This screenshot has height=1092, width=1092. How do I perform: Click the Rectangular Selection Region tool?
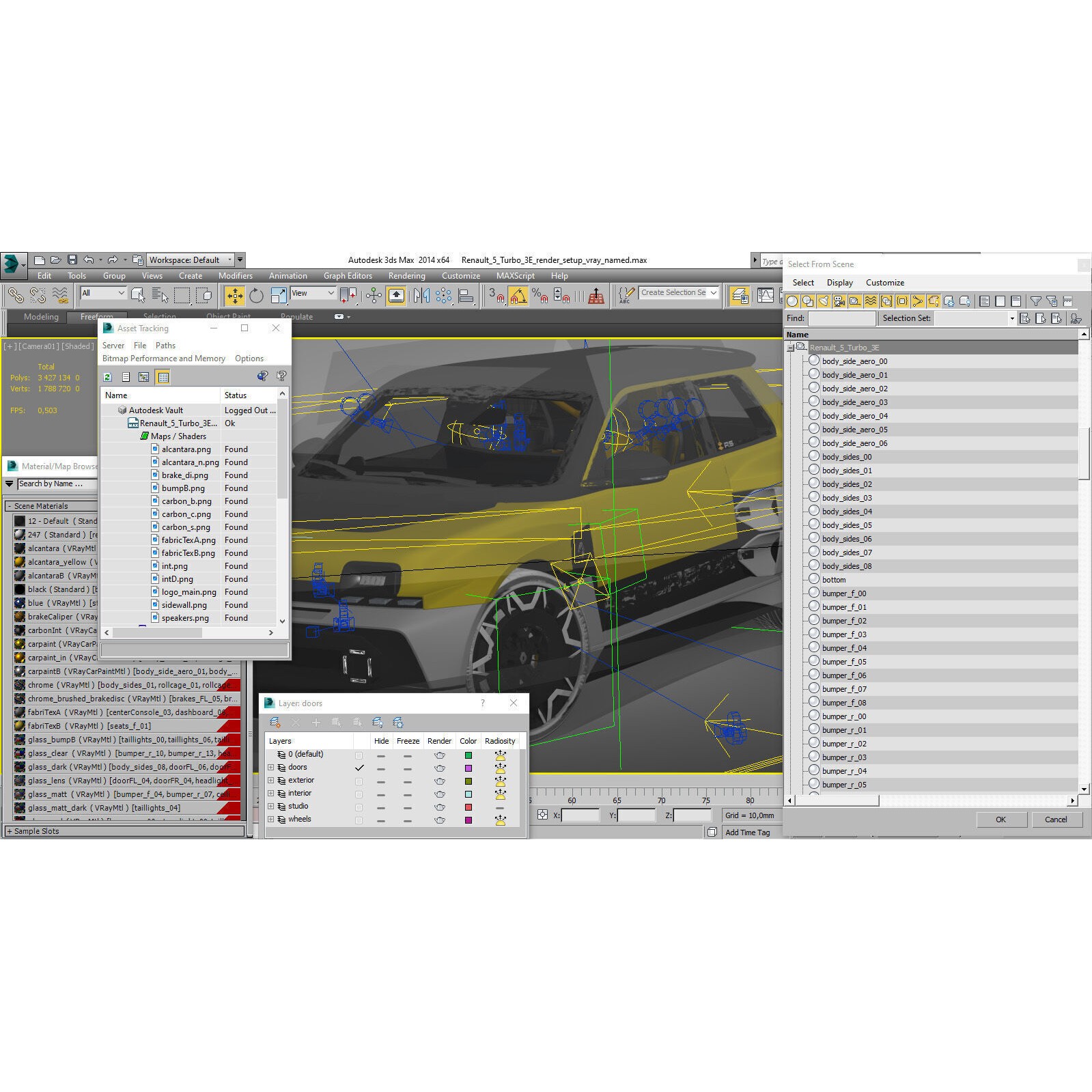click(182, 296)
